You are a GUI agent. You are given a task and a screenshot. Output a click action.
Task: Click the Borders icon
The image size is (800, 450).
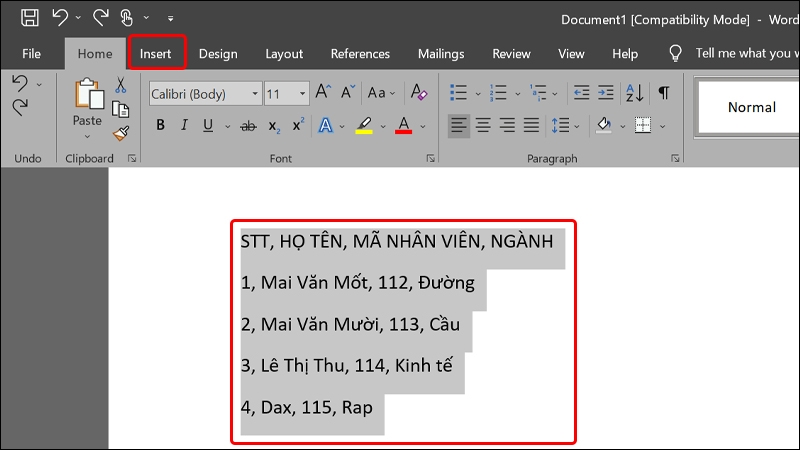click(x=642, y=125)
